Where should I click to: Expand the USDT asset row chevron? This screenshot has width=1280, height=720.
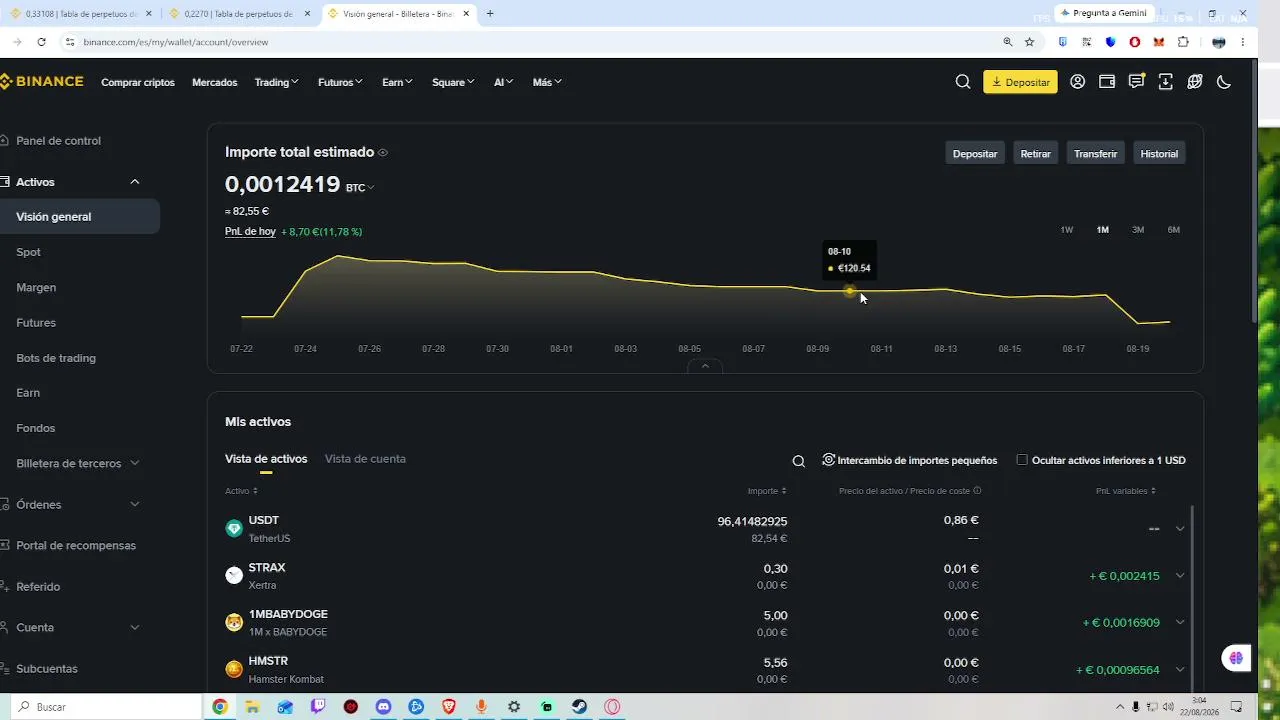point(1180,529)
